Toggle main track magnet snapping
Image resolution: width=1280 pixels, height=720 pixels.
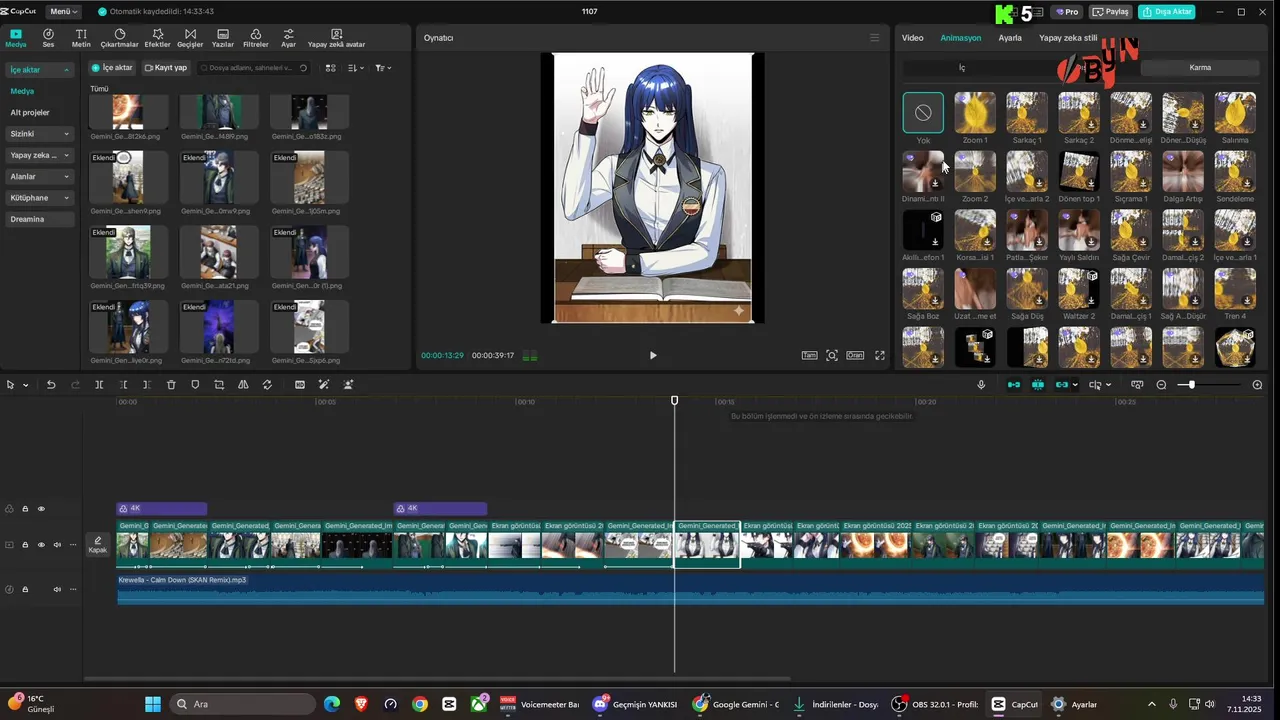coord(1014,385)
